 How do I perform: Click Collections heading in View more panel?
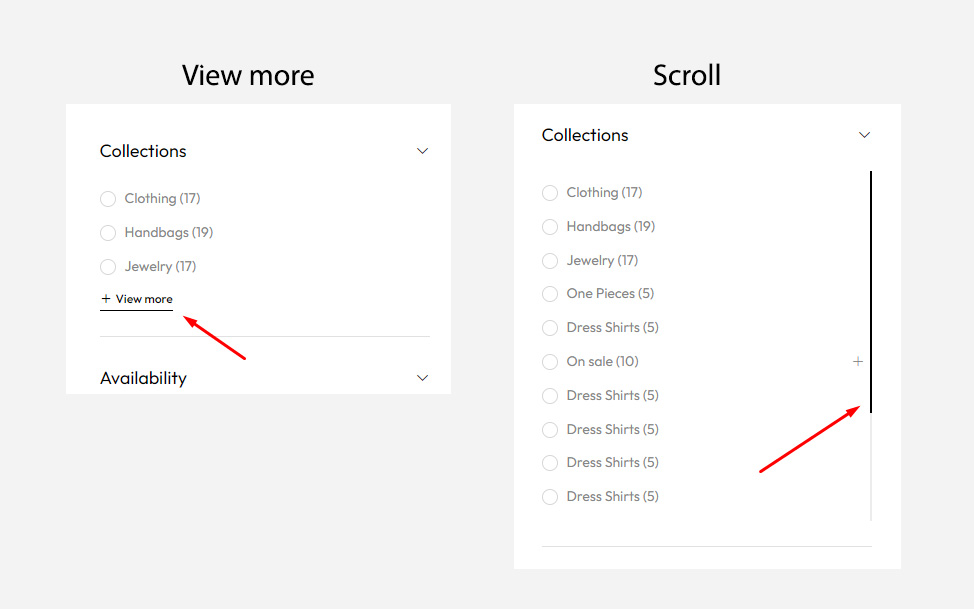tap(143, 151)
